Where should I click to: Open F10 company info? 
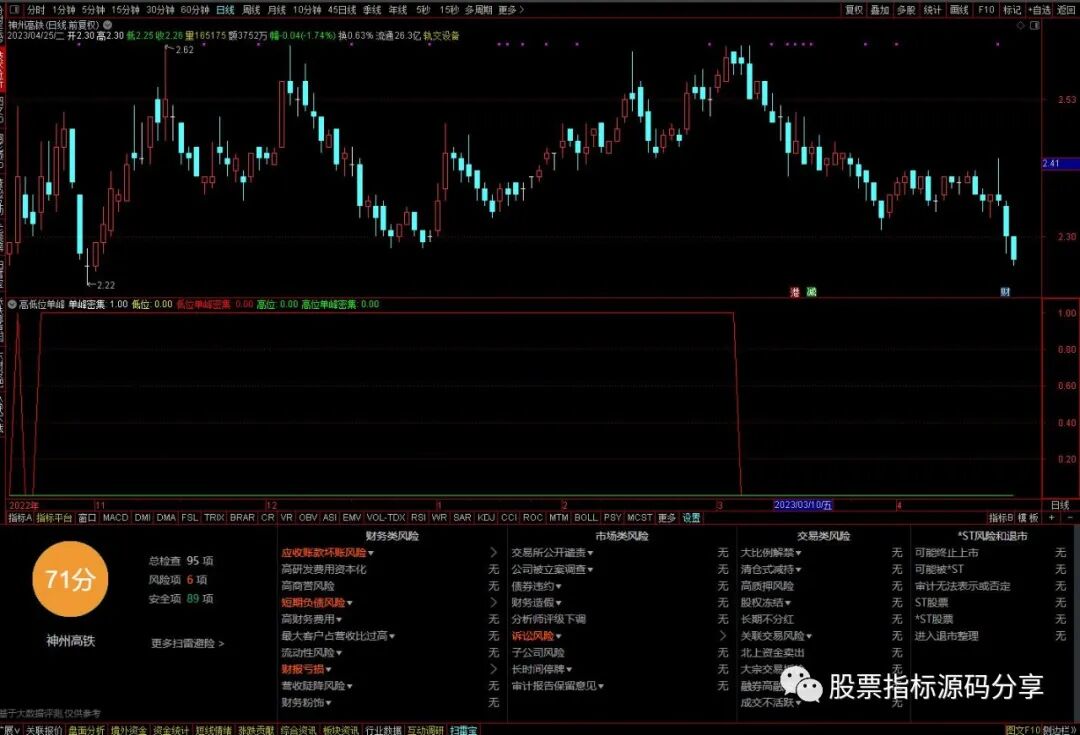coord(986,10)
